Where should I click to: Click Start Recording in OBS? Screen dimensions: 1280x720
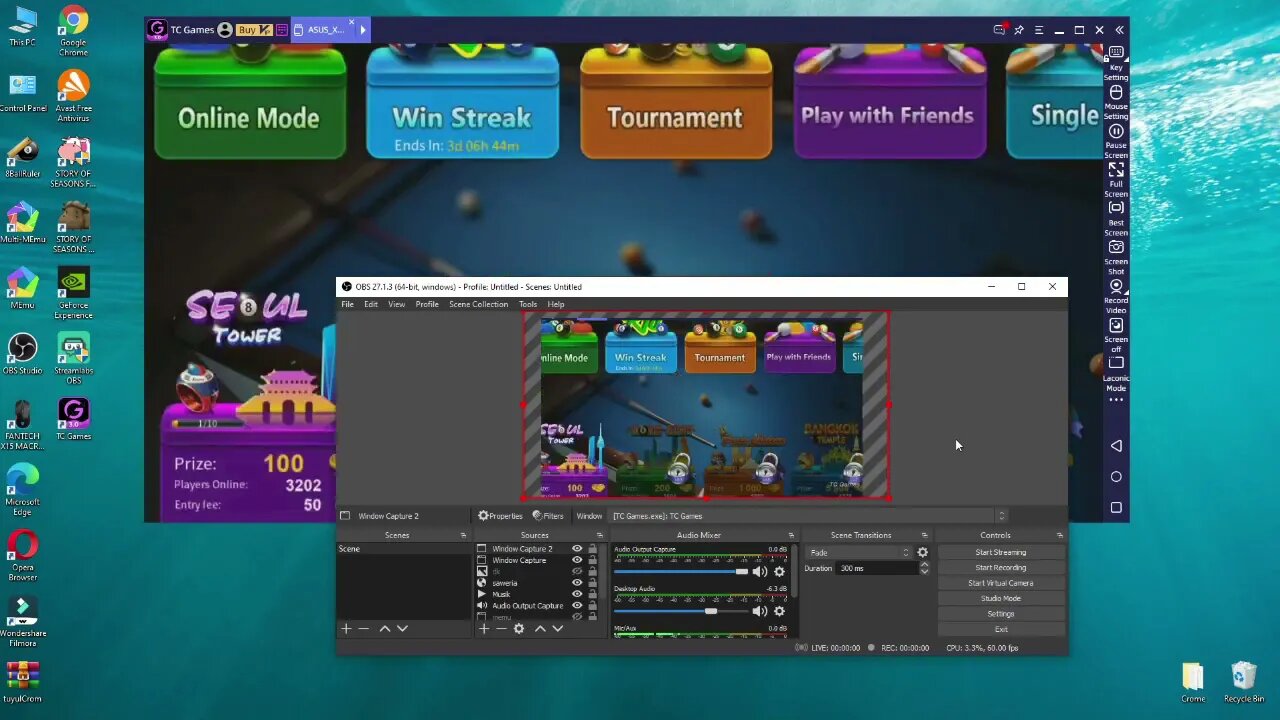coord(1001,568)
